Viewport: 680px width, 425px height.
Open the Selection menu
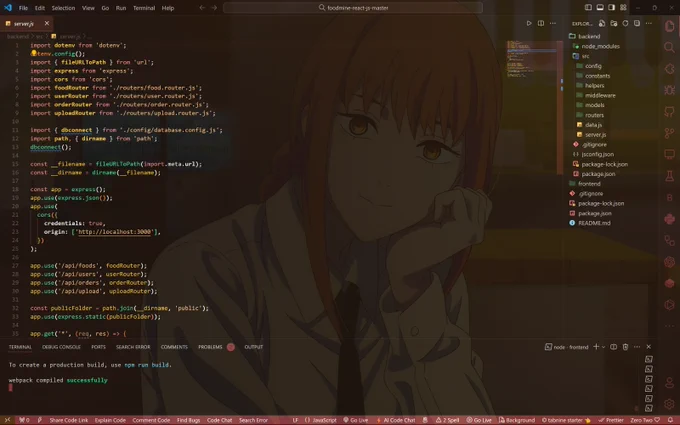point(63,8)
